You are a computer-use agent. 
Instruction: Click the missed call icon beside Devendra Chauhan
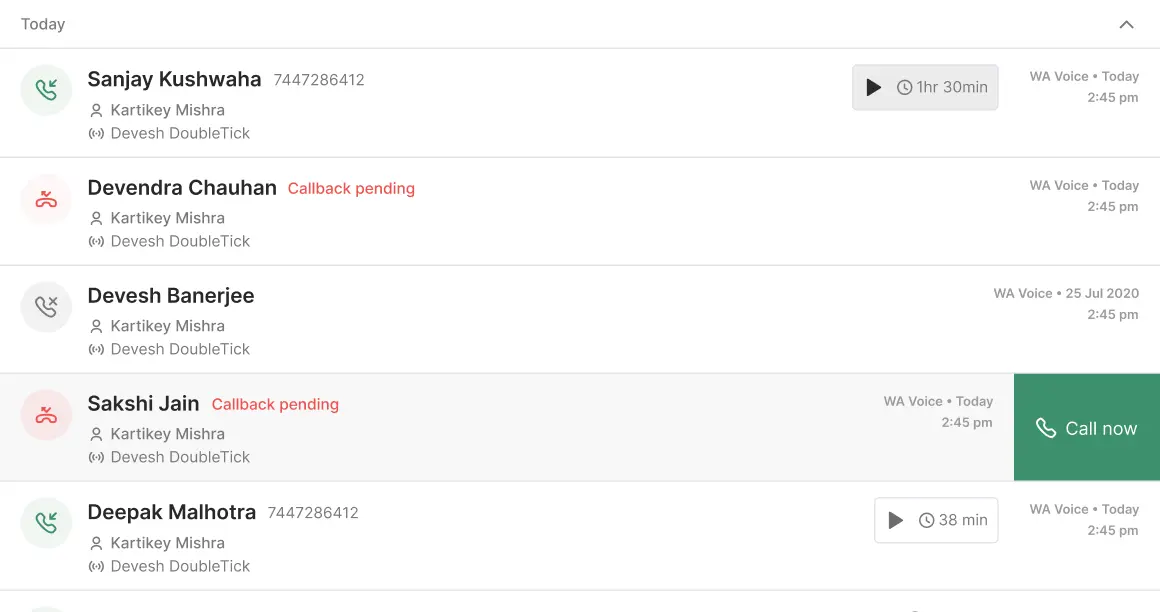point(46,198)
